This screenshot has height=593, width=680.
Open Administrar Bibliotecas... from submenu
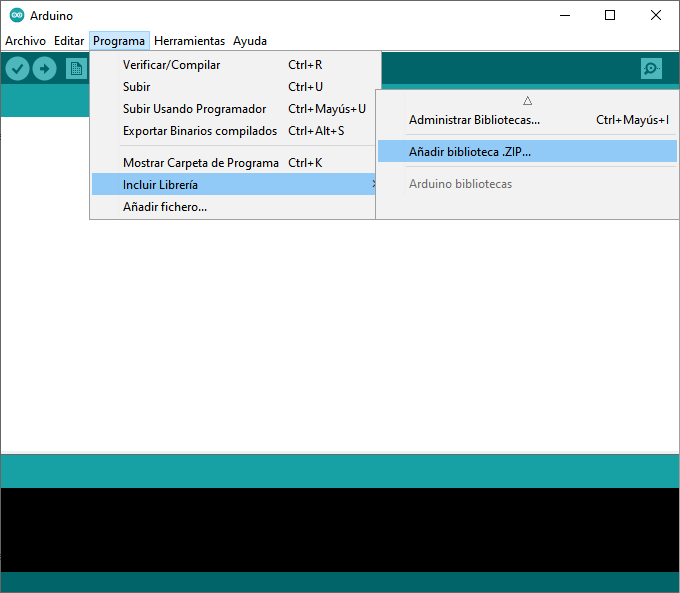pos(527,120)
